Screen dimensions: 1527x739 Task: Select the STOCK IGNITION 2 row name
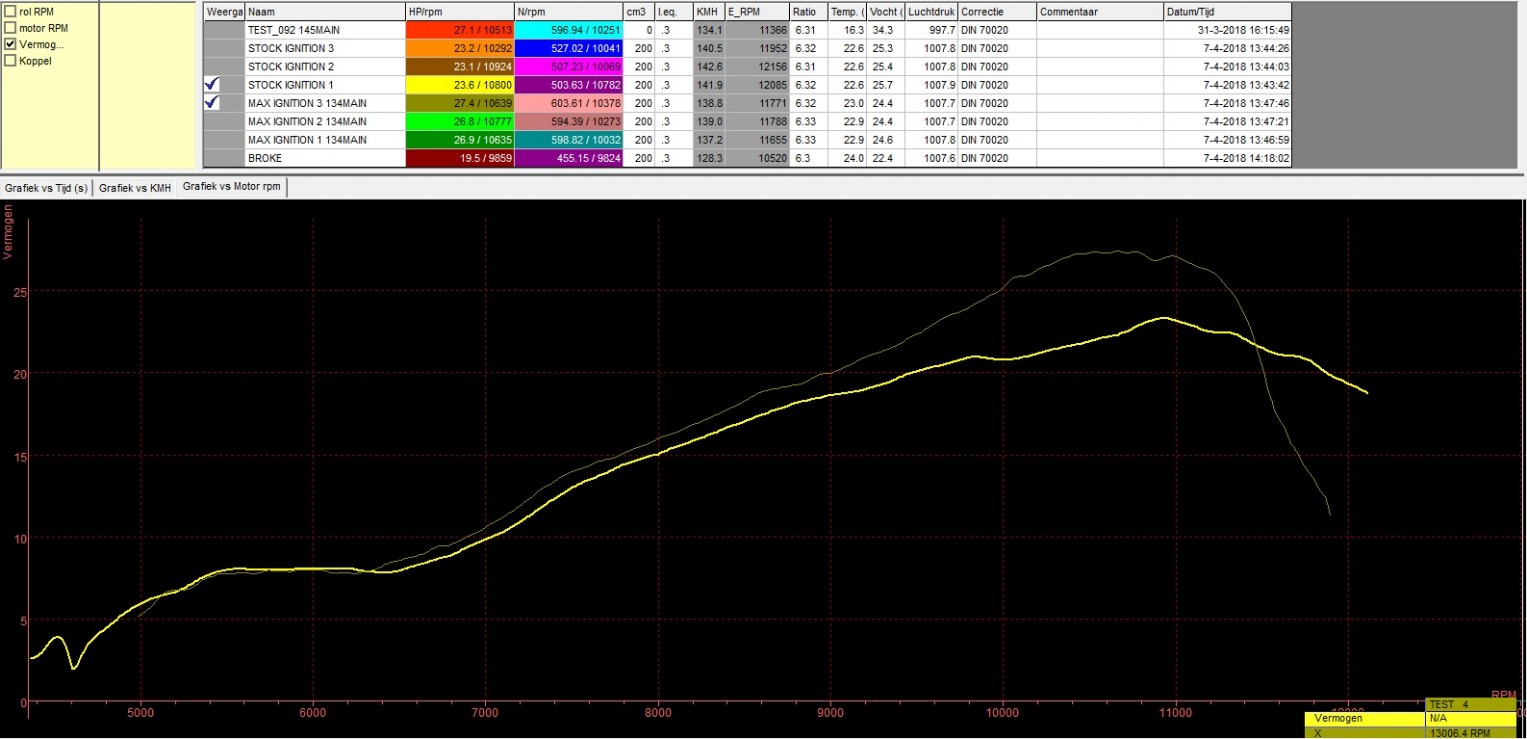[325, 66]
